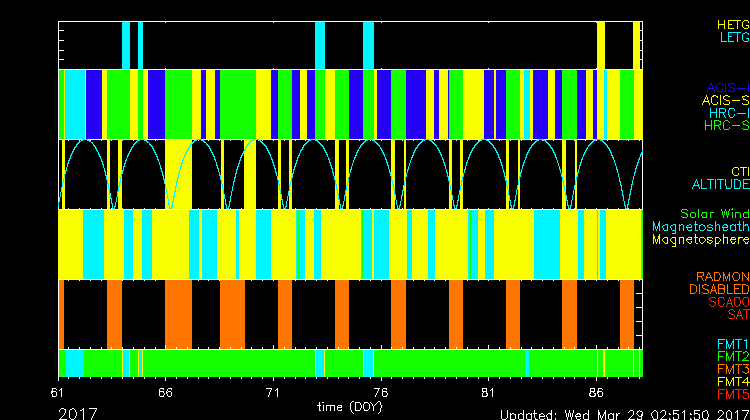
Task: Select the Solar Wind legend label
Action: pyautogui.click(x=714, y=214)
